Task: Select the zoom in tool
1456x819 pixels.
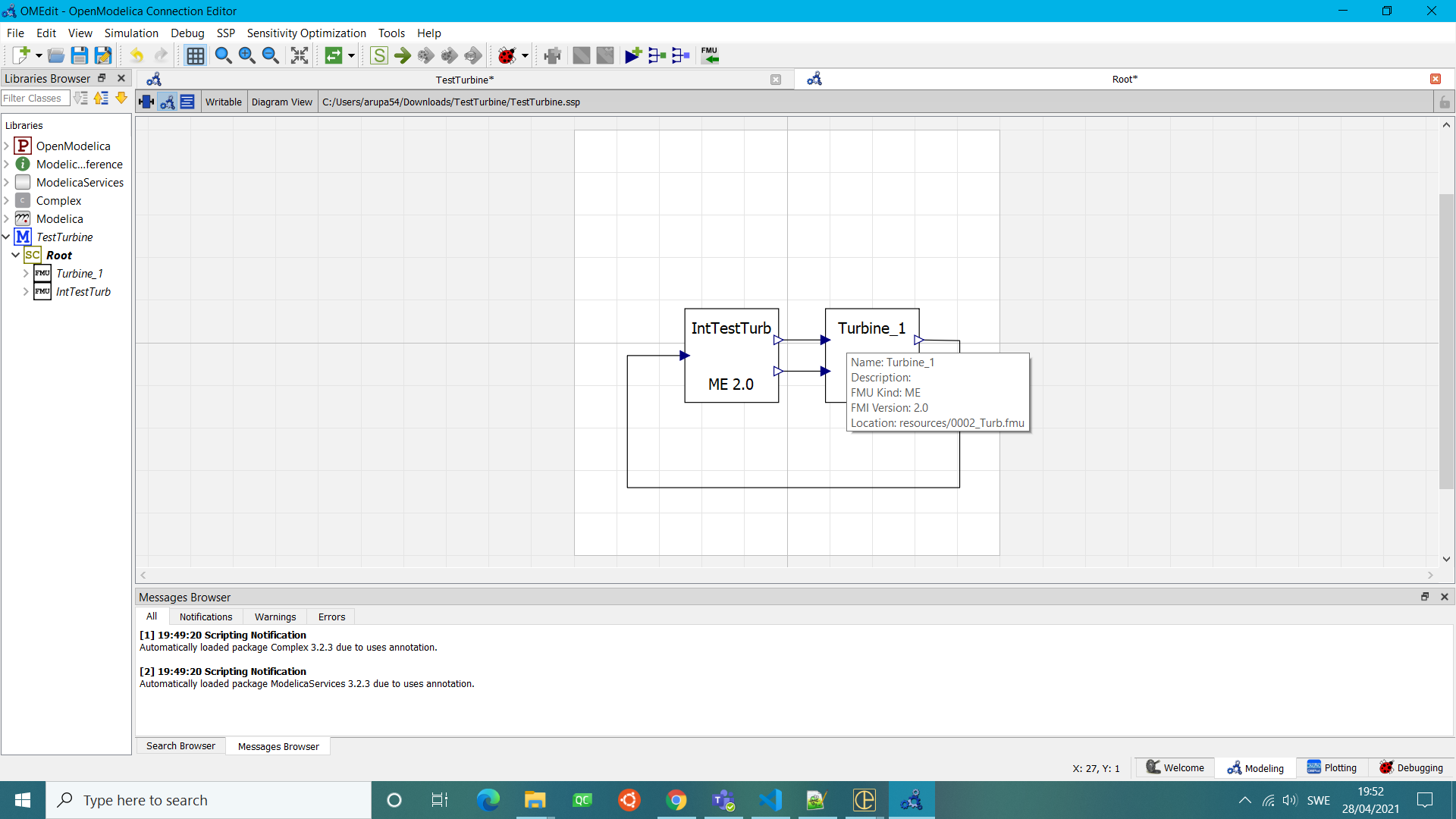Action: pos(247,55)
